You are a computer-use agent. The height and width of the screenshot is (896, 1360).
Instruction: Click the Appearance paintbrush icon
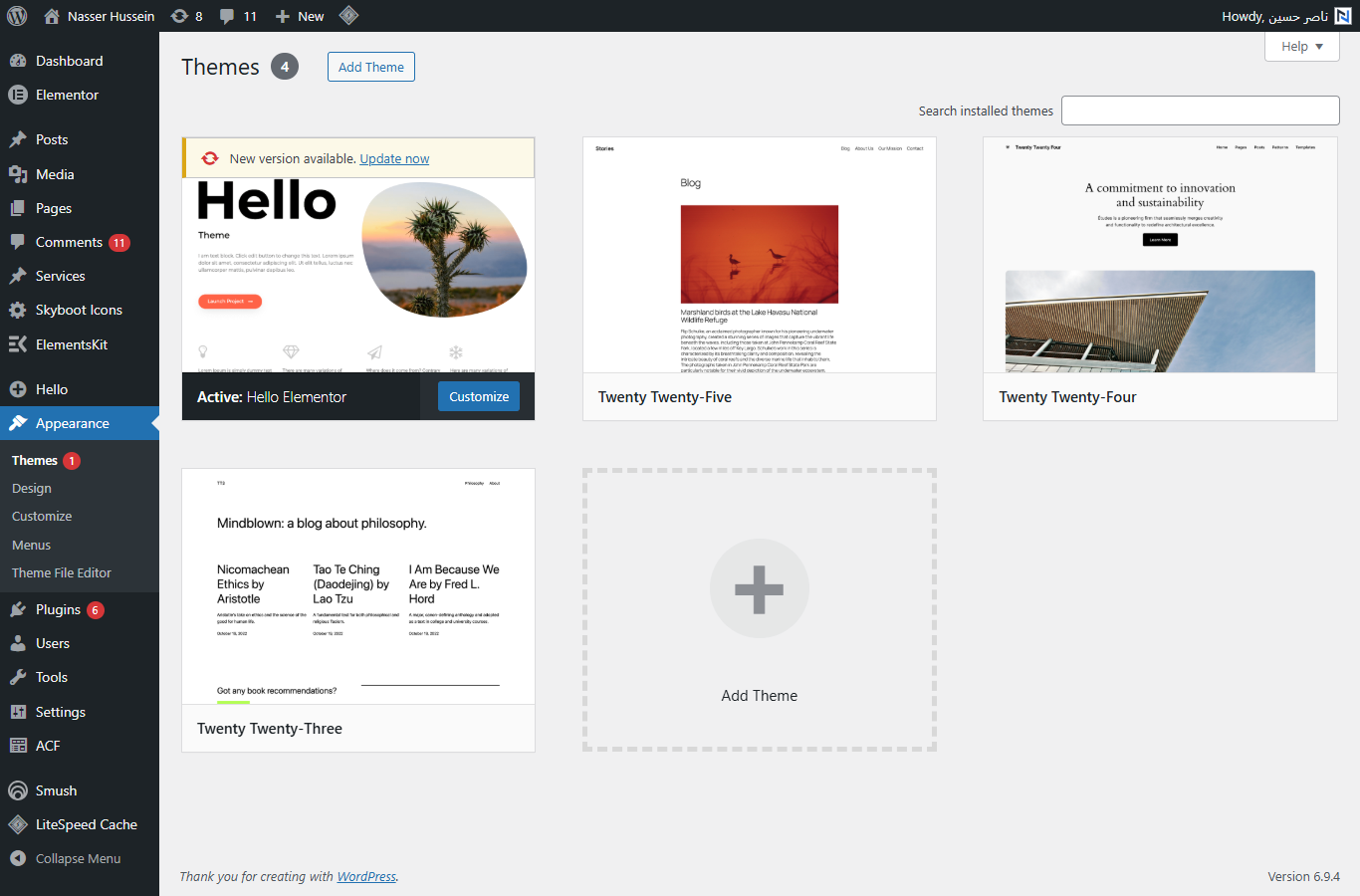[x=18, y=423]
